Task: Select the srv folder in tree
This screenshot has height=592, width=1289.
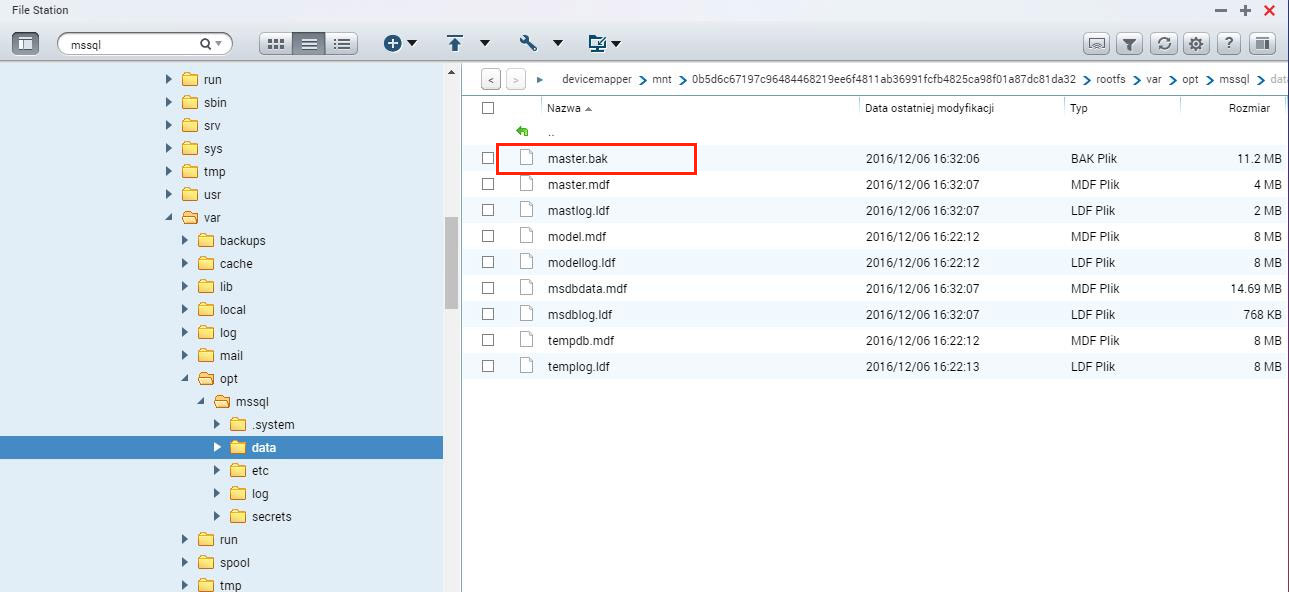Action: (x=212, y=126)
